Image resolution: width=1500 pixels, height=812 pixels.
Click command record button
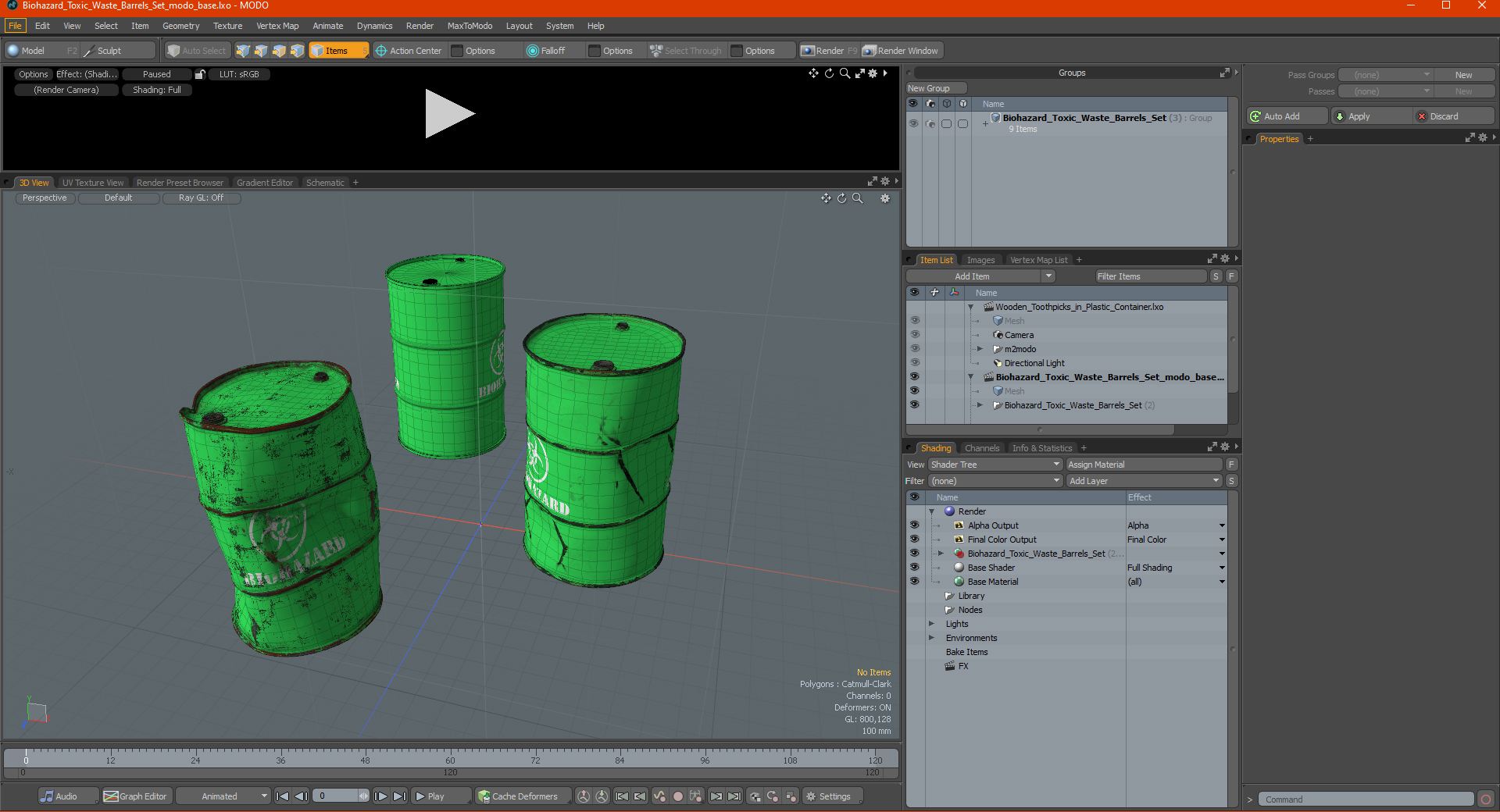[x=1486, y=800]
